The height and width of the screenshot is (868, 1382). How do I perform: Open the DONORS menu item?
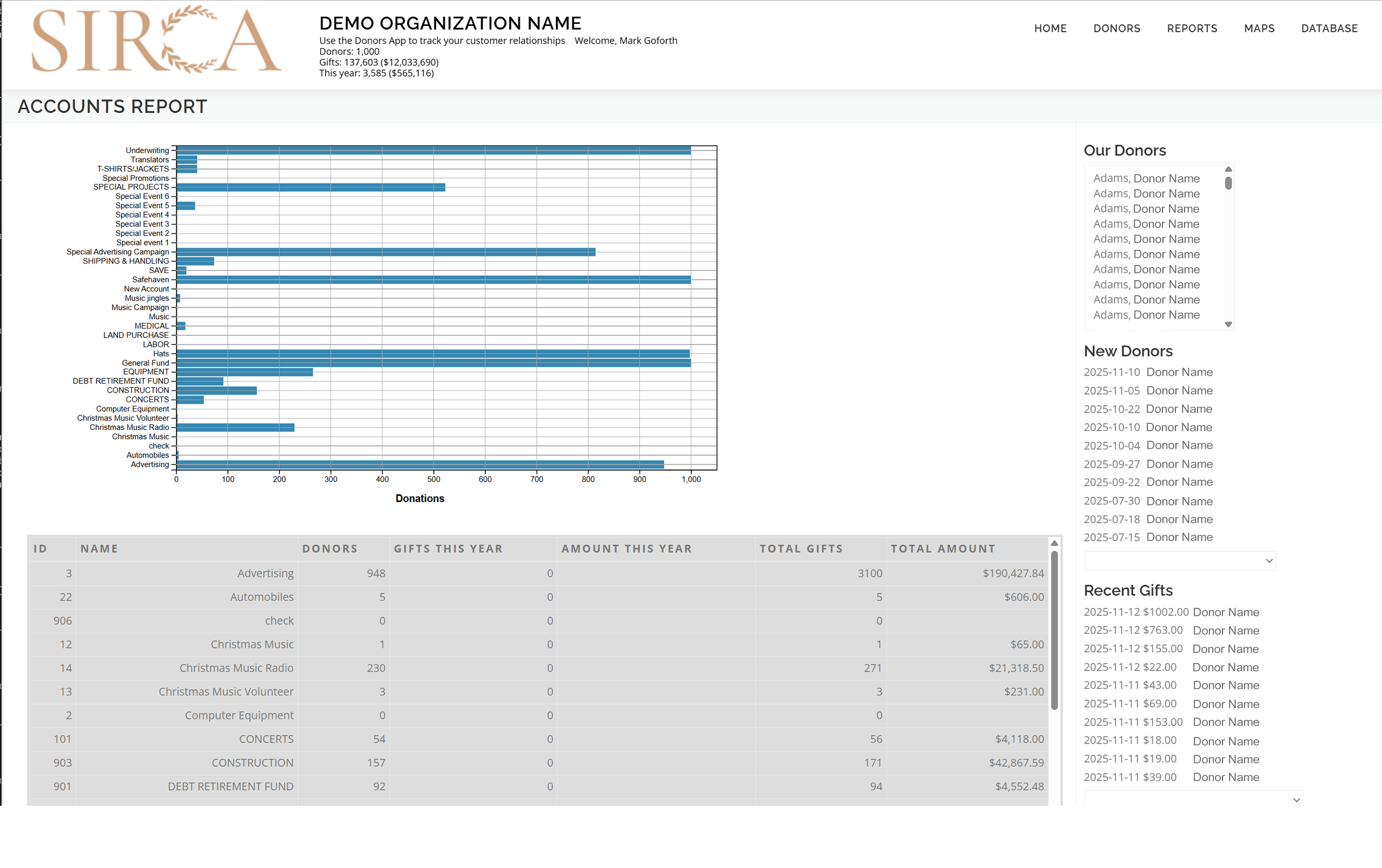[x=1116, y=28]
